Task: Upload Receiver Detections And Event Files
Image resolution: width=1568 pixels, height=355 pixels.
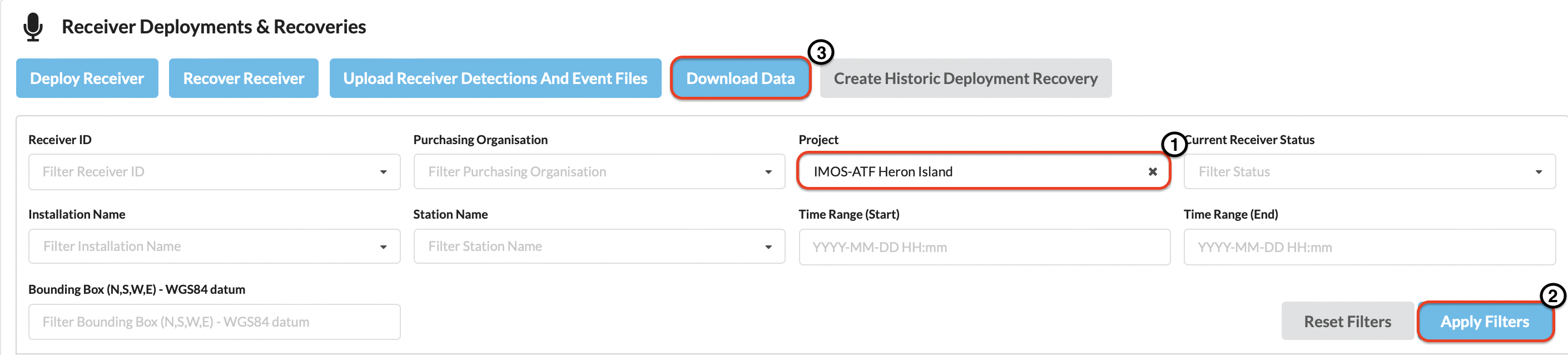Action: (x=495, y=78)
